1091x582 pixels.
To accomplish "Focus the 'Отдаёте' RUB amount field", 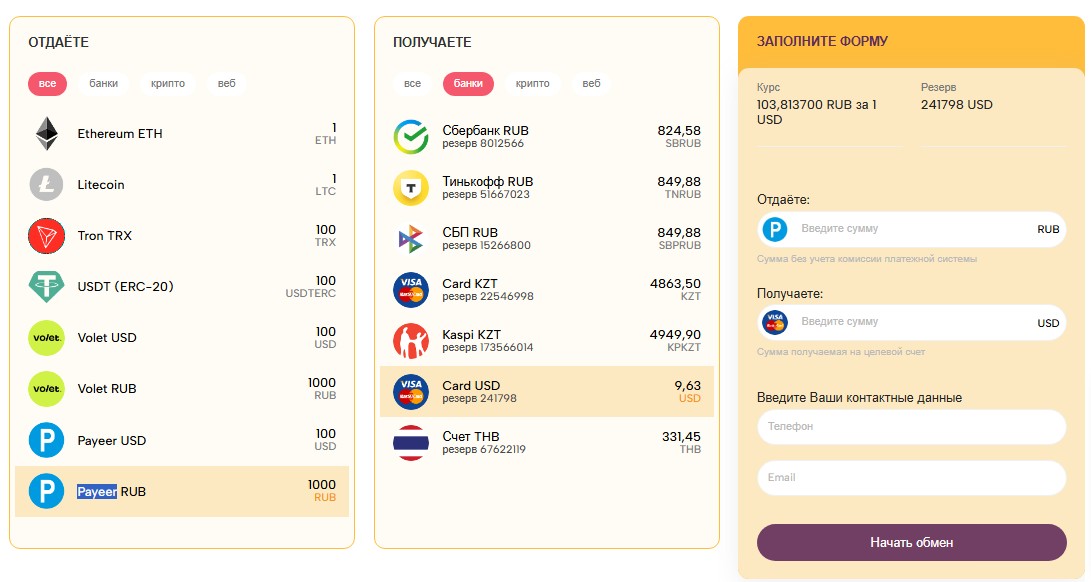I will [911, 228].
